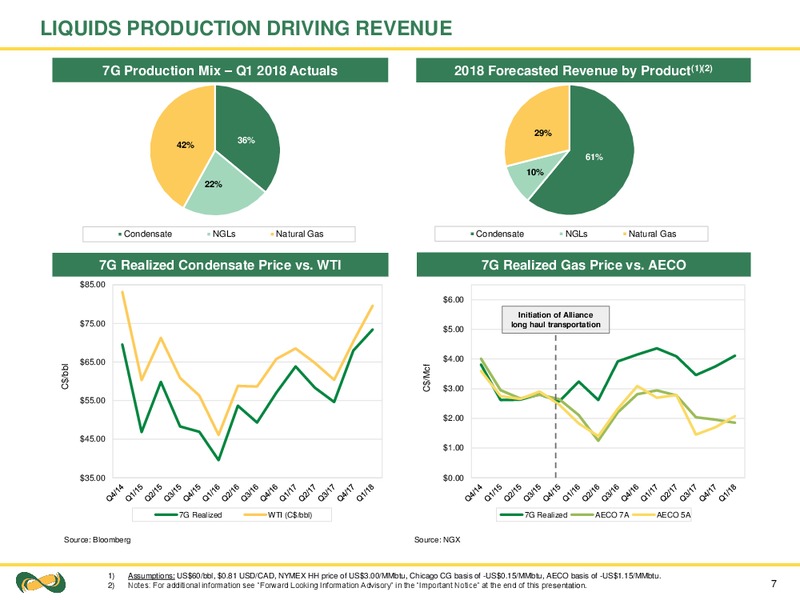
Task: Click the $75.00 axis label on condensate chart
Action: tap(92, 323)
